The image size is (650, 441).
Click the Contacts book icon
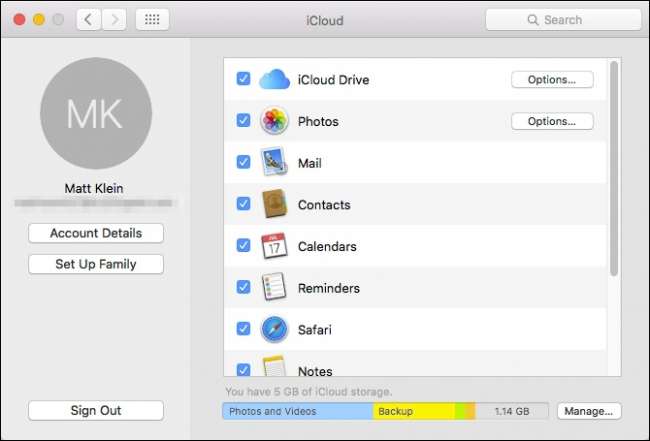click(x=274, y=204)
